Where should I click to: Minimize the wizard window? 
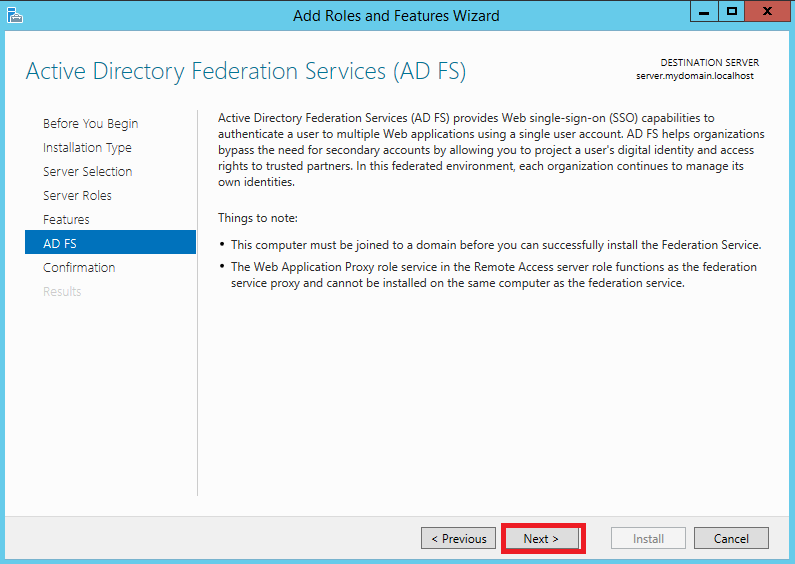[x=704, y=11]
